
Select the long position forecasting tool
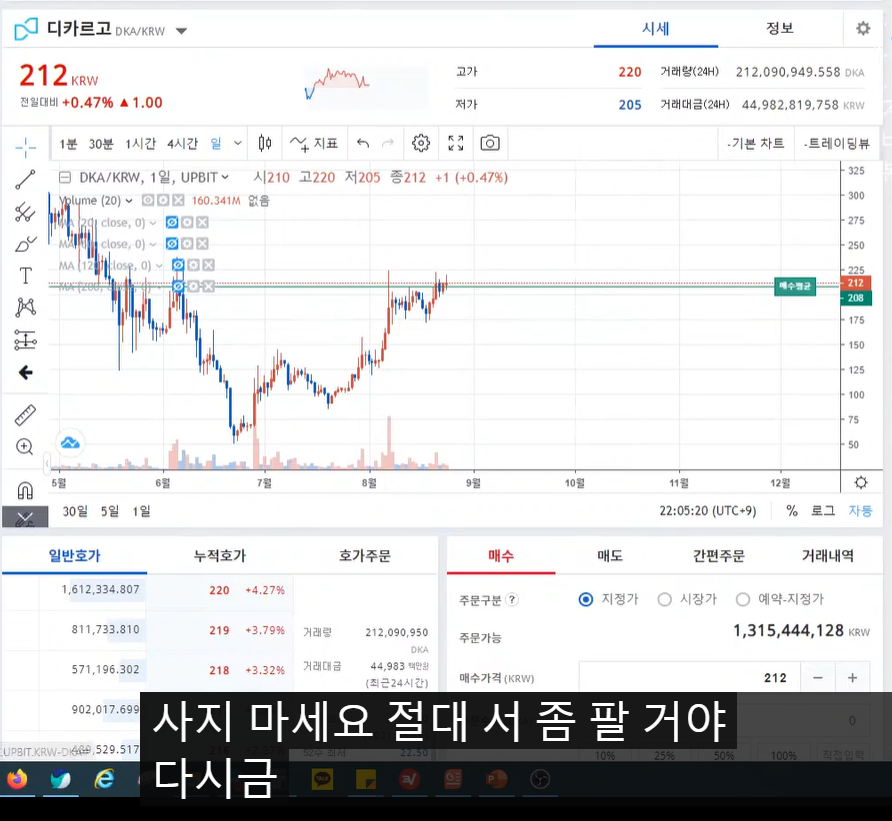coord(25,340)
